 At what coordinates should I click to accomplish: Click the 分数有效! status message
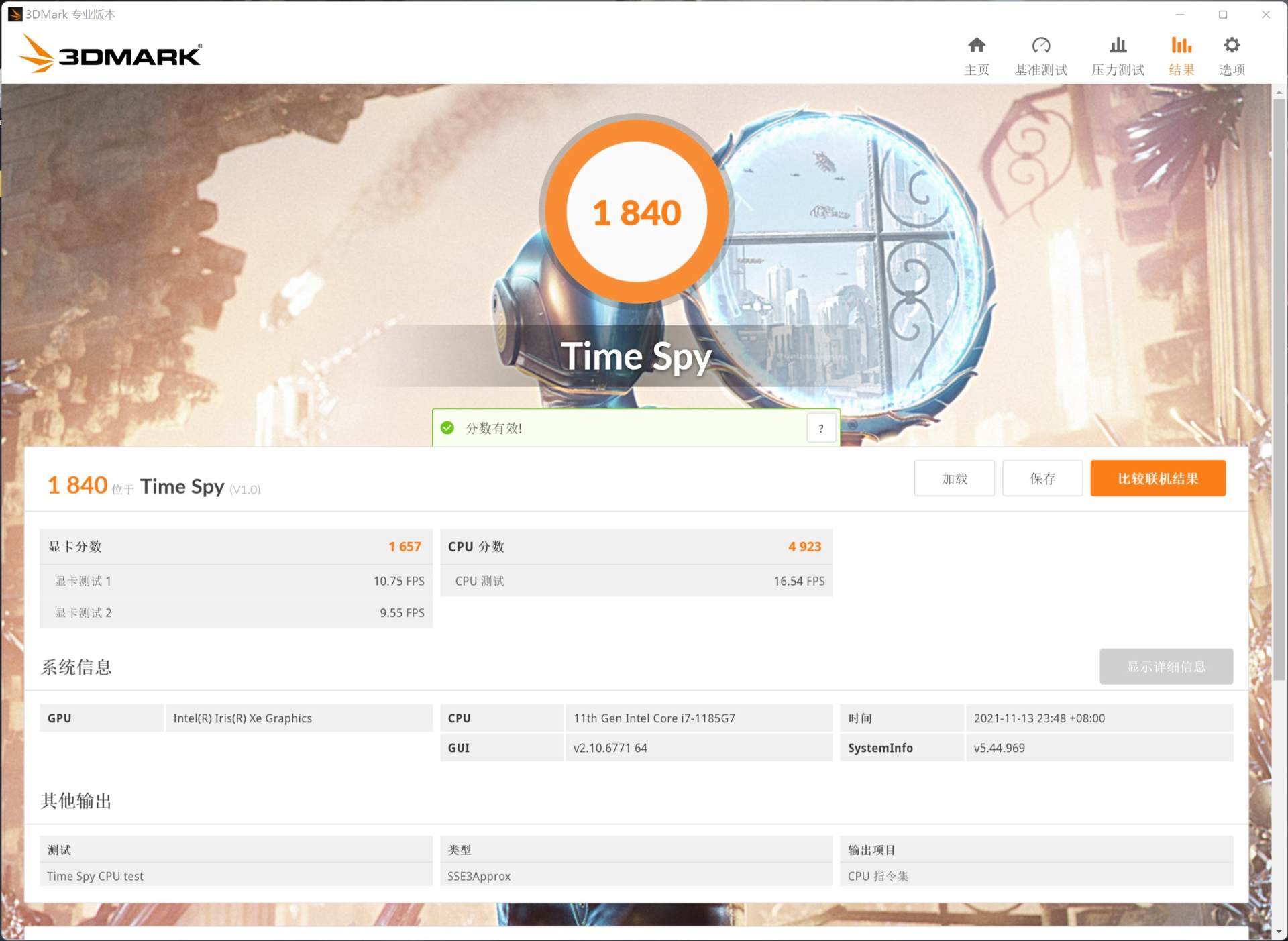point(494,428)
